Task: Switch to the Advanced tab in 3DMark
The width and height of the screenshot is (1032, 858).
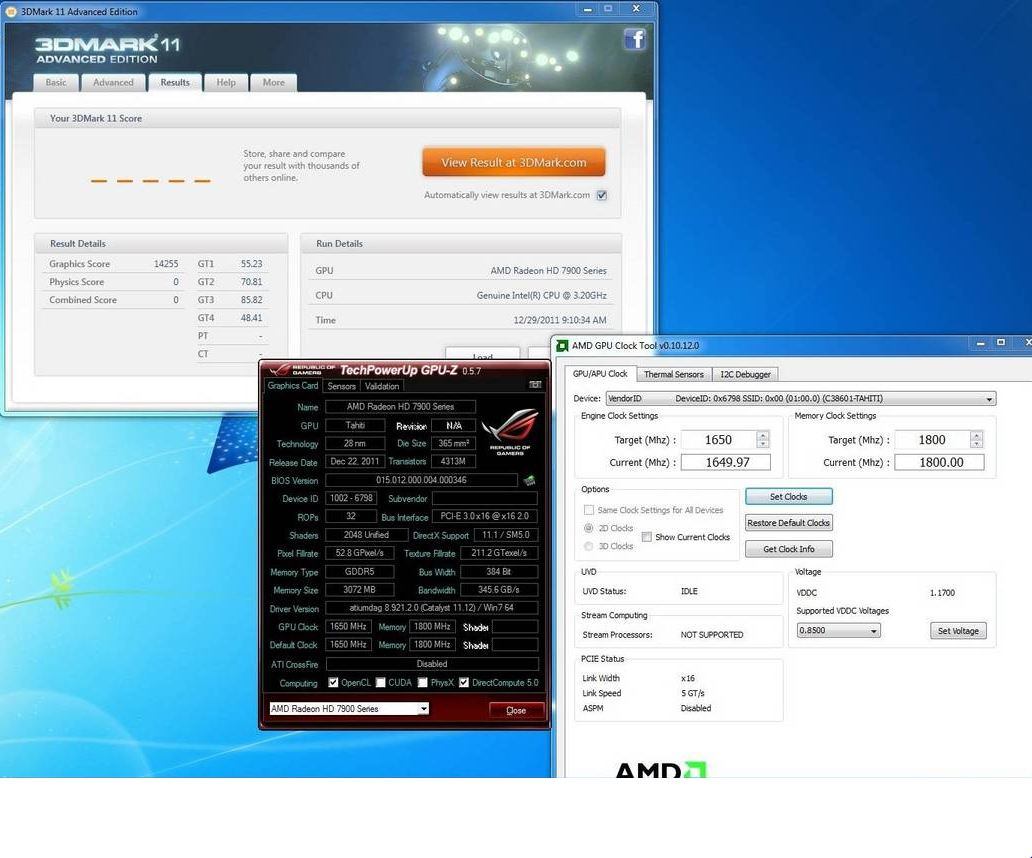Action: (x=113, y=82)
